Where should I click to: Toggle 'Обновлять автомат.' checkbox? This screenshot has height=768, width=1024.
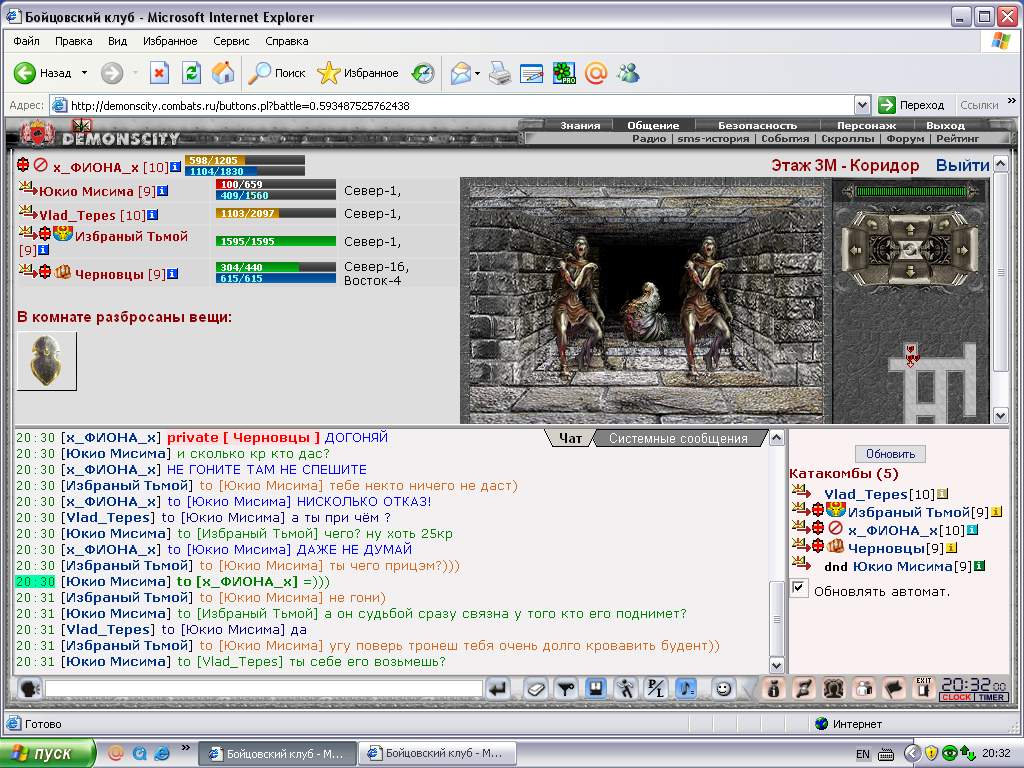799,587
